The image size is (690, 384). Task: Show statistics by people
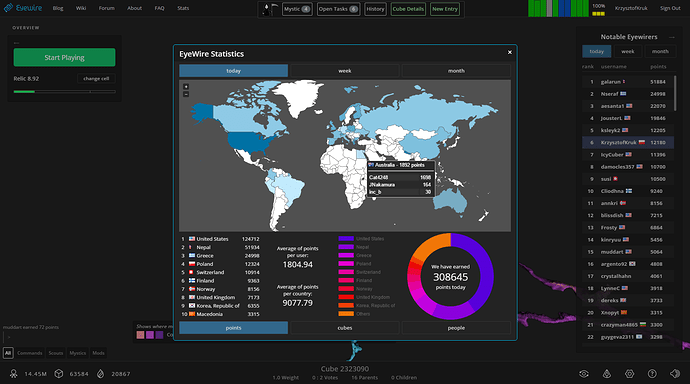coord(456,328)
